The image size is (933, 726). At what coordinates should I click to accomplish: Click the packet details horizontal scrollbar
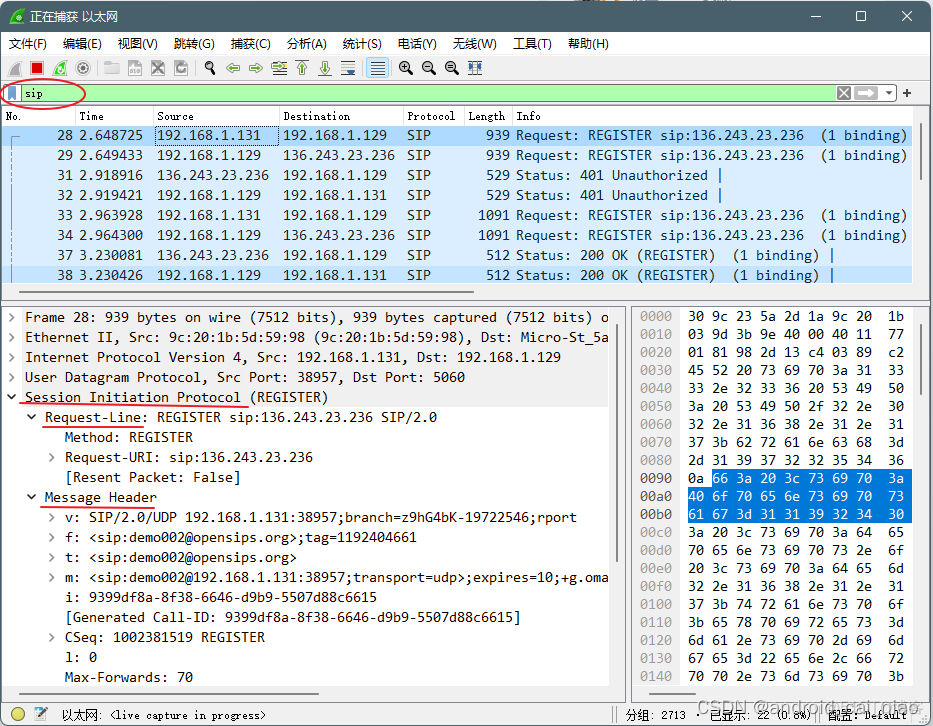(x=169, y=694)
